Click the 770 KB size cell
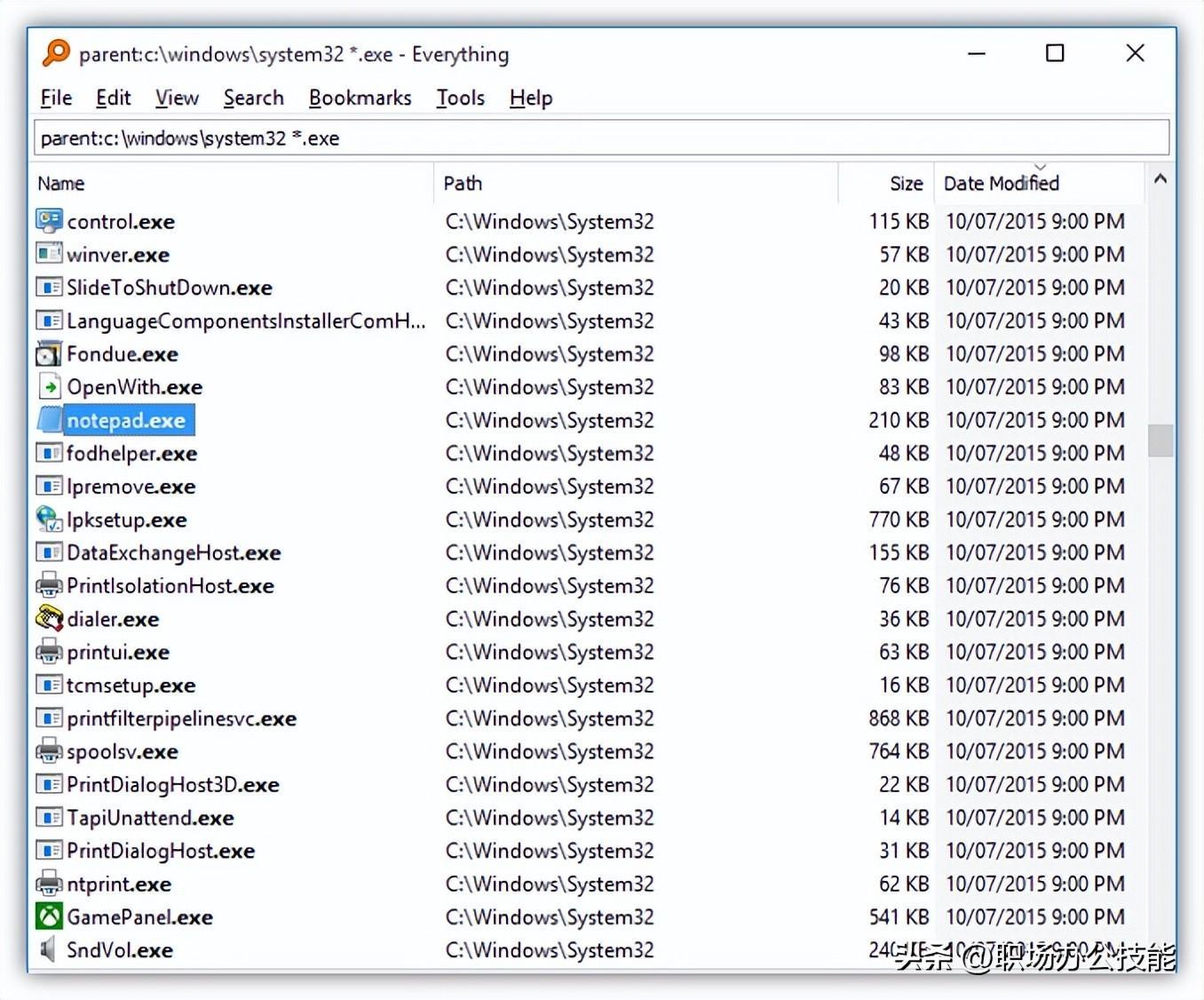1204x1000 pixels. 899,520
